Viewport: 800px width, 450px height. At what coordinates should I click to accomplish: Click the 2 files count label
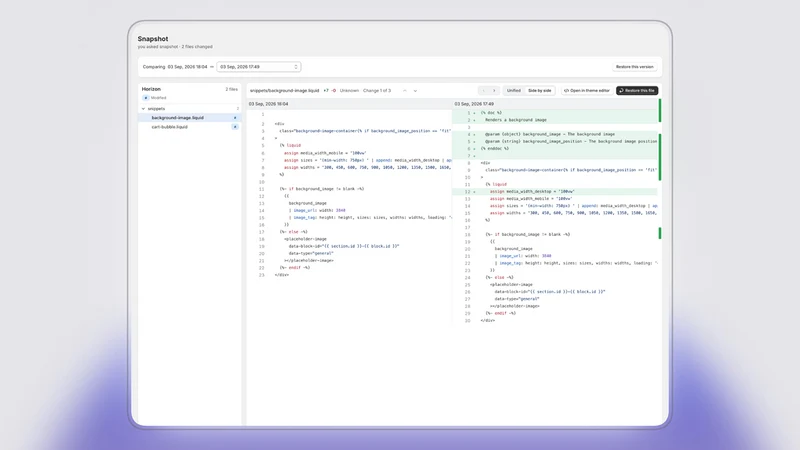[x=232, y=89]
